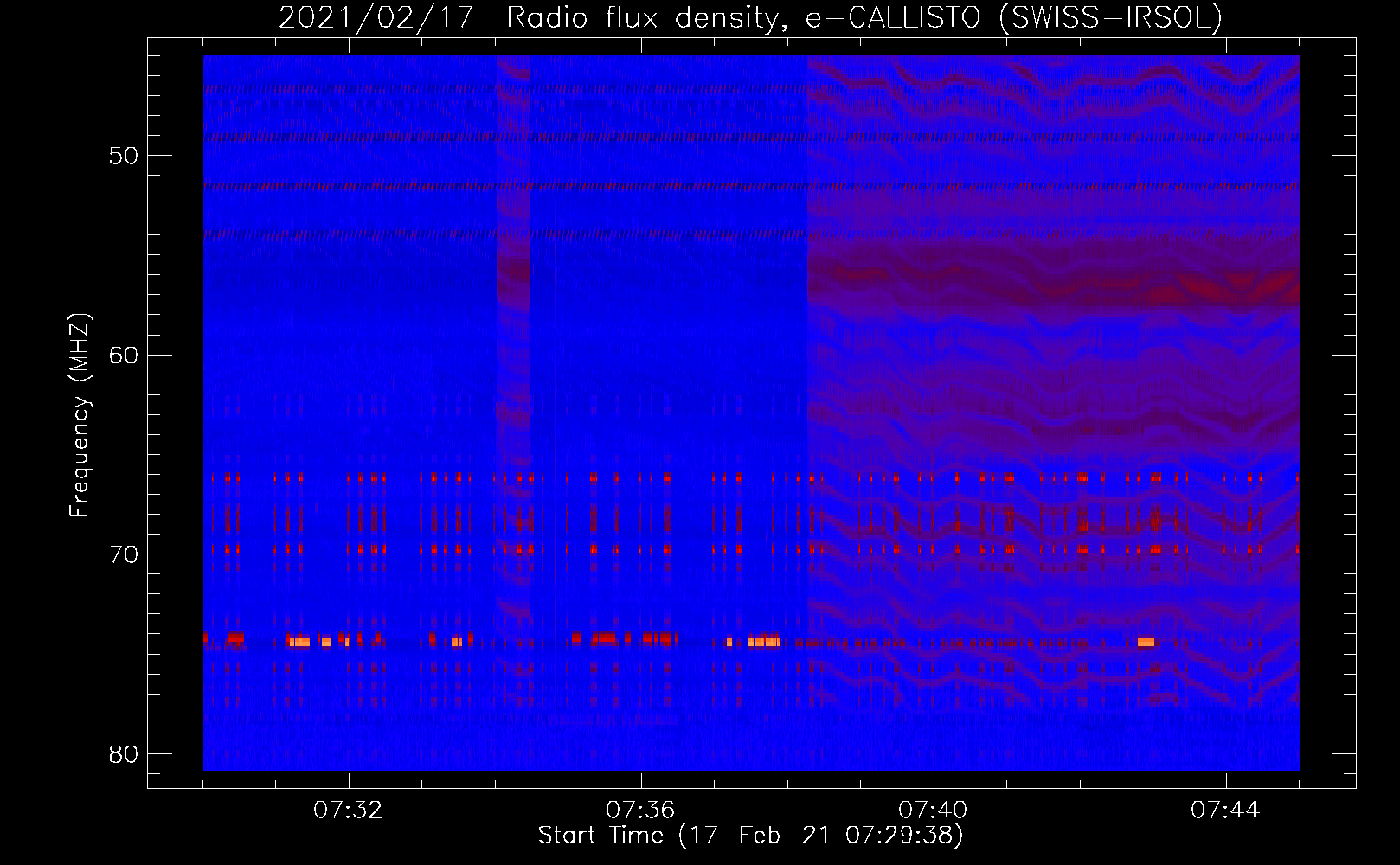Image resolution: width=1400 pixels, height=865 pixels.
Task: Click the '80' frequency tick label
Action: click(125, 753)
